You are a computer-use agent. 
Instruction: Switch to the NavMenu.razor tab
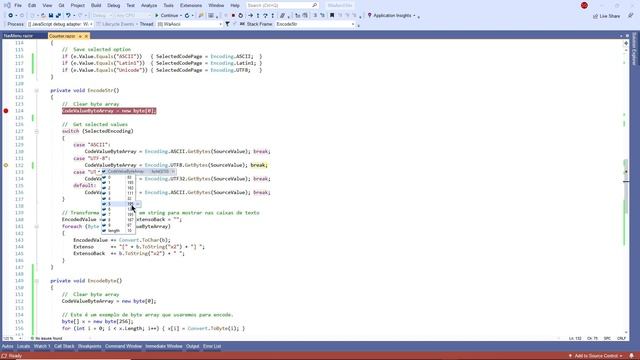(x=18, y=36)
